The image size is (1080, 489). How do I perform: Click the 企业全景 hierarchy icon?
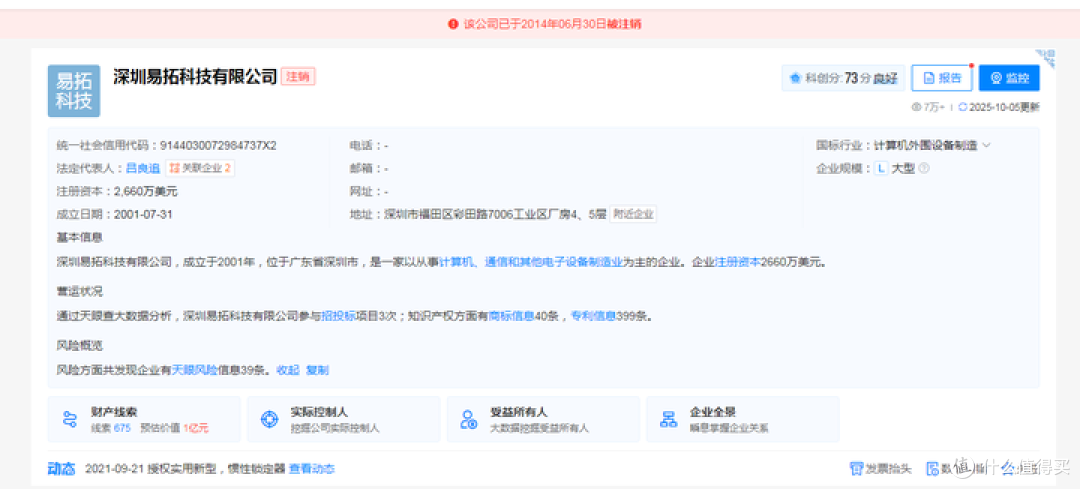669,419
